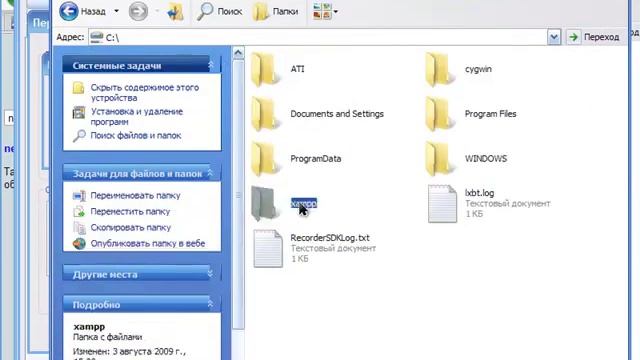Viewport: 640px width, 360px height.
Task: Click the Program Files label
Action: [491, 114]
